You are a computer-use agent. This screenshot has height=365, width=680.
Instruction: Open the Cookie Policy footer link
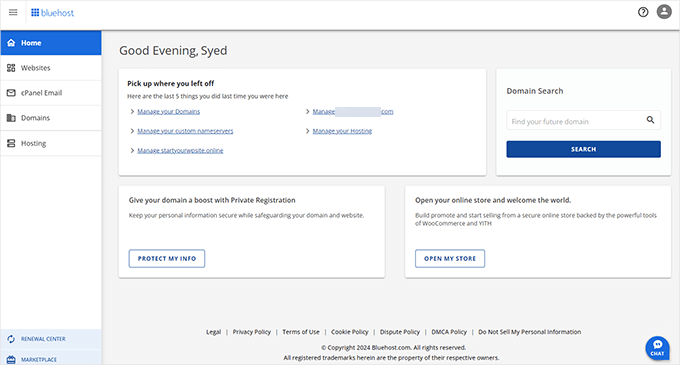pyautogui.click(x=350, y=332)
